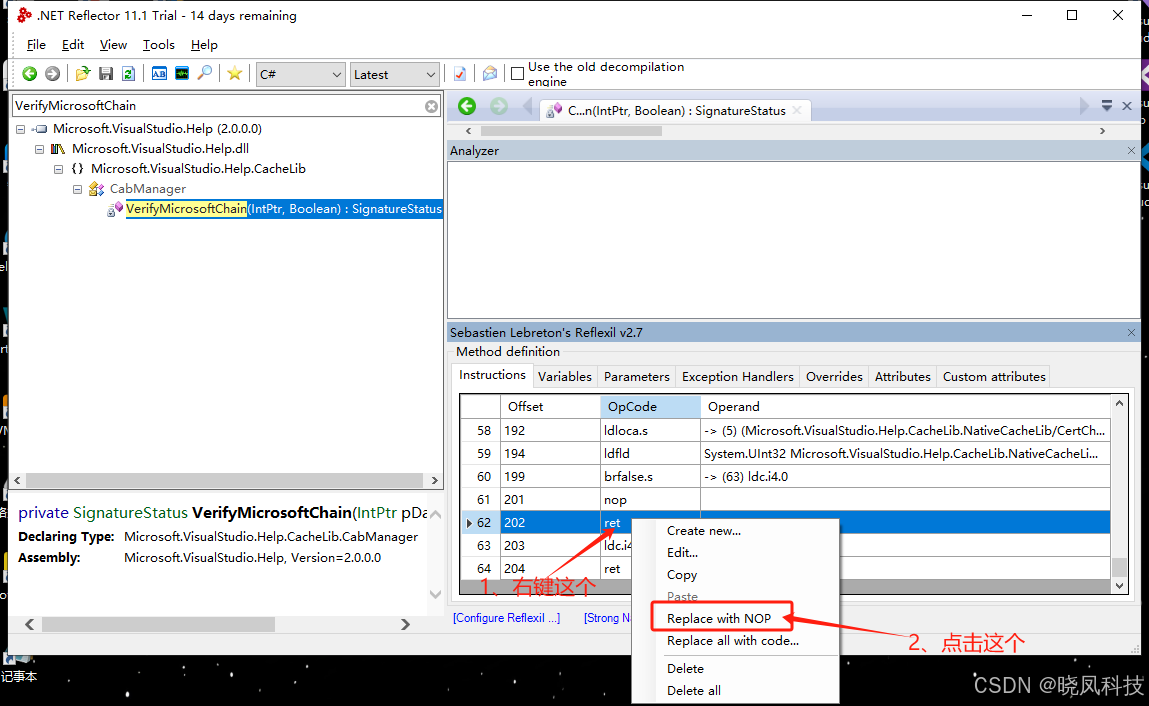Collapse the Microsoft.VisualStudio.Help.CacheLib namespace node
The height and width of the screenshot is (706, 1149).
[x=58, y=169]
